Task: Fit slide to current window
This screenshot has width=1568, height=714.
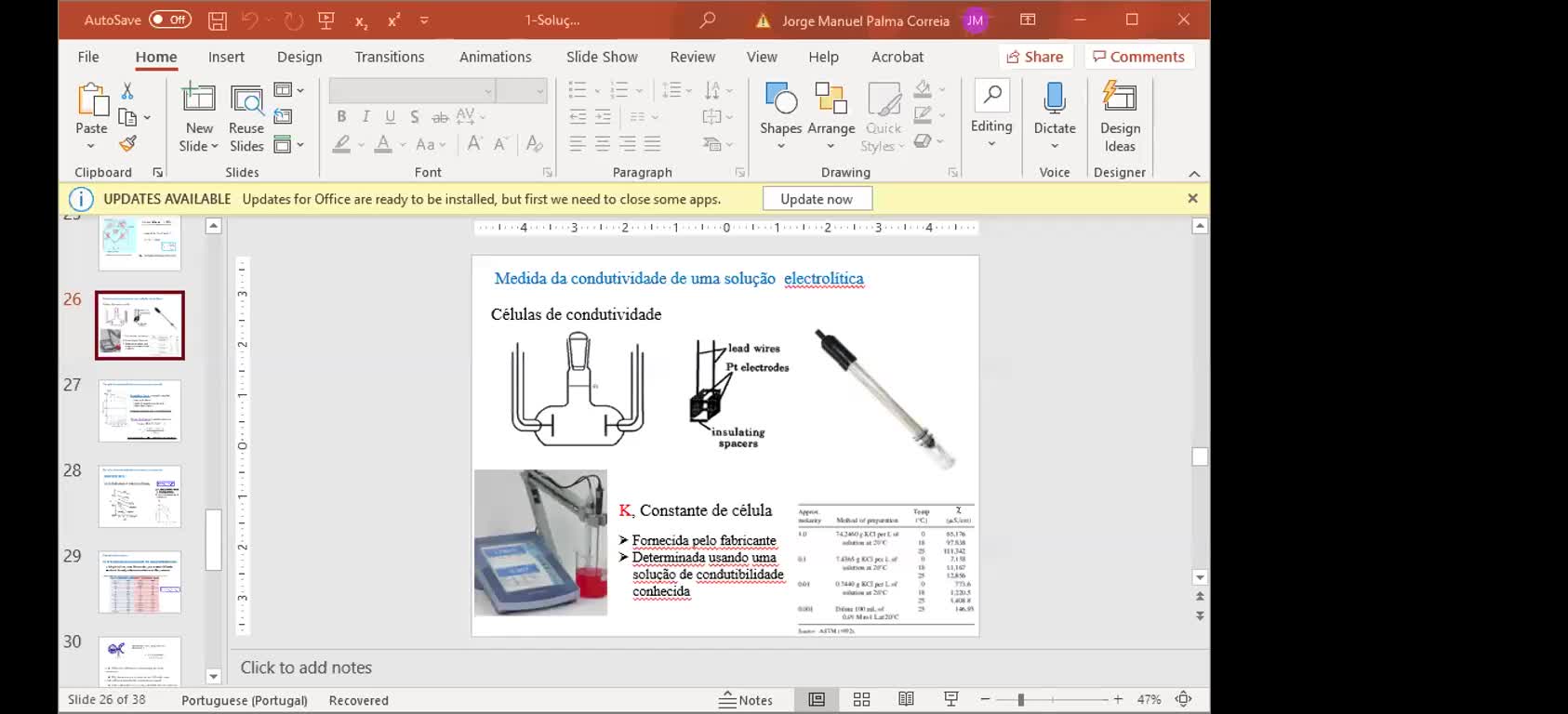Action: coord(1183,699)
